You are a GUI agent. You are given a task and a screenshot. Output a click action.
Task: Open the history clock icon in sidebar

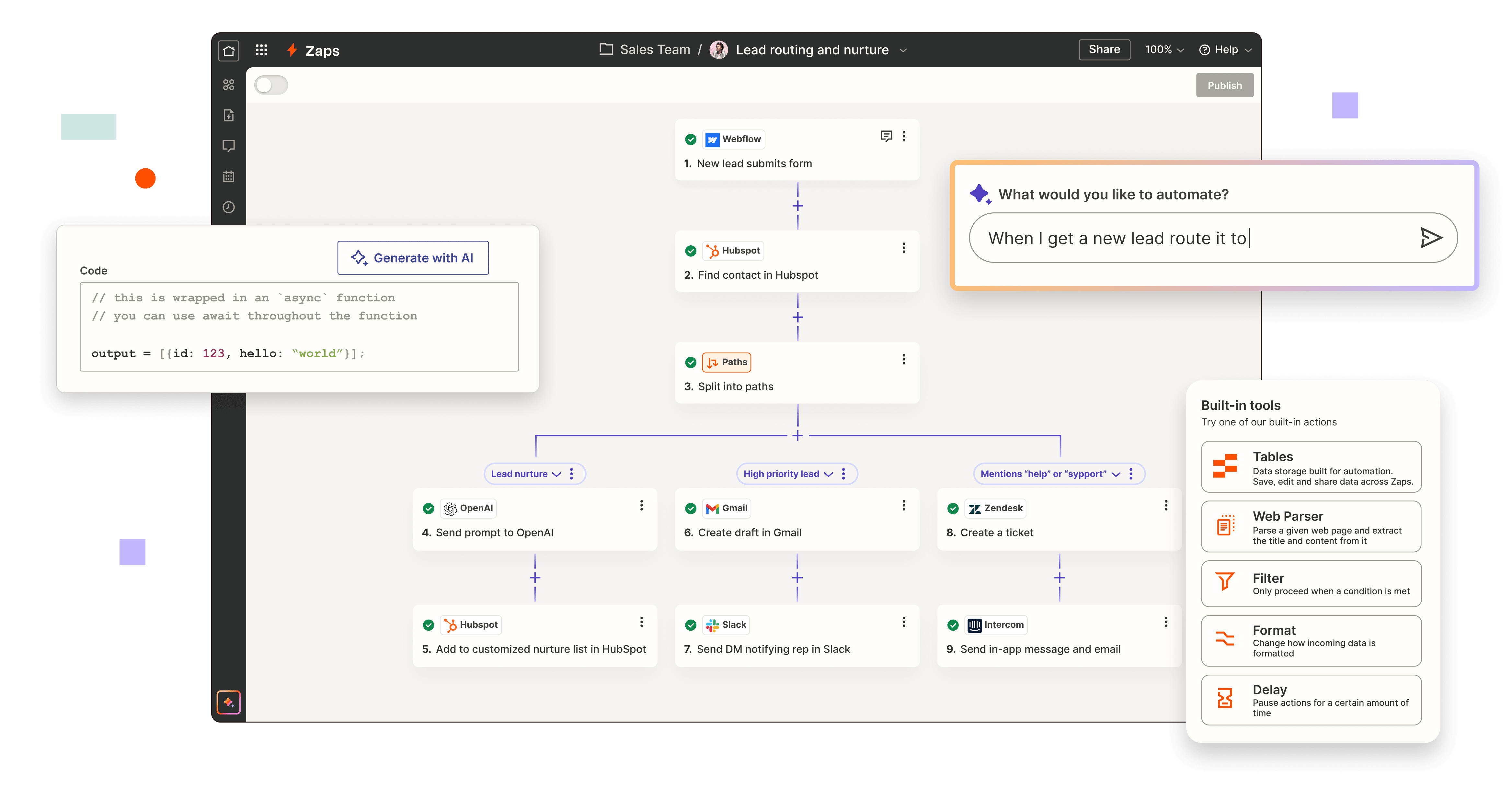[x=228, y=207]
